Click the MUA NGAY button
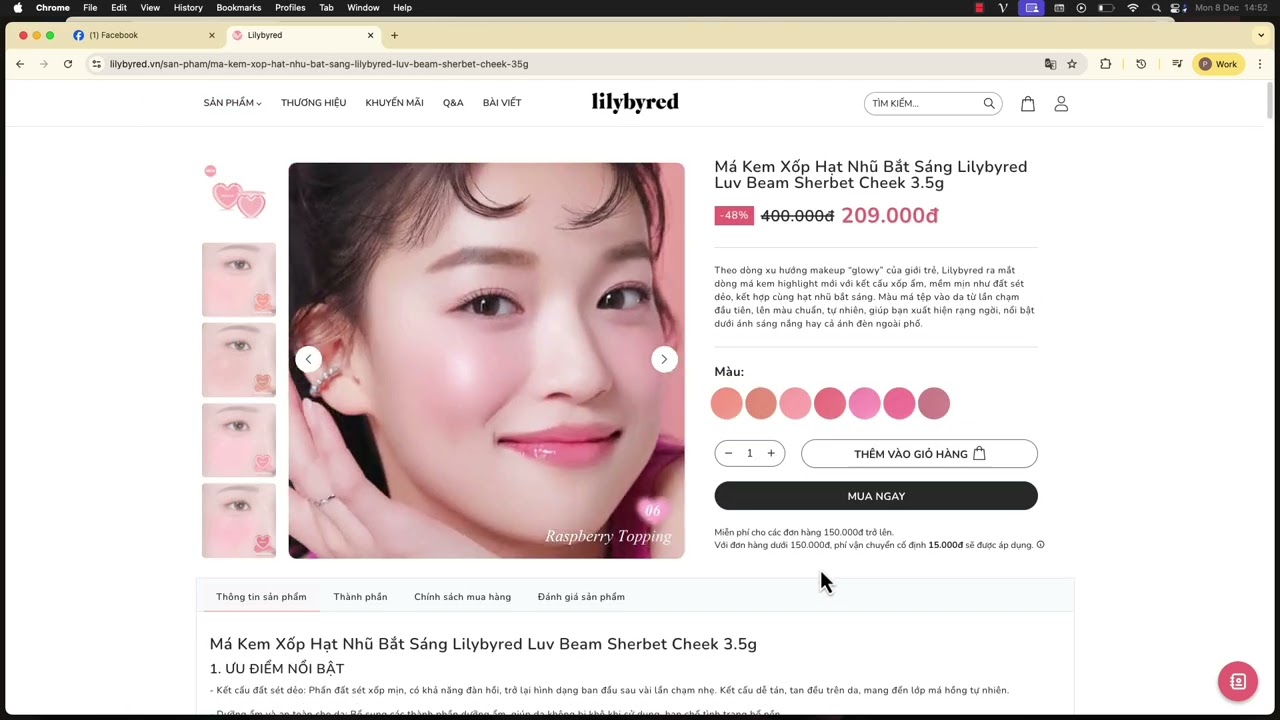The width and height of the screenshot is (1280, 720). click(876, 496)
